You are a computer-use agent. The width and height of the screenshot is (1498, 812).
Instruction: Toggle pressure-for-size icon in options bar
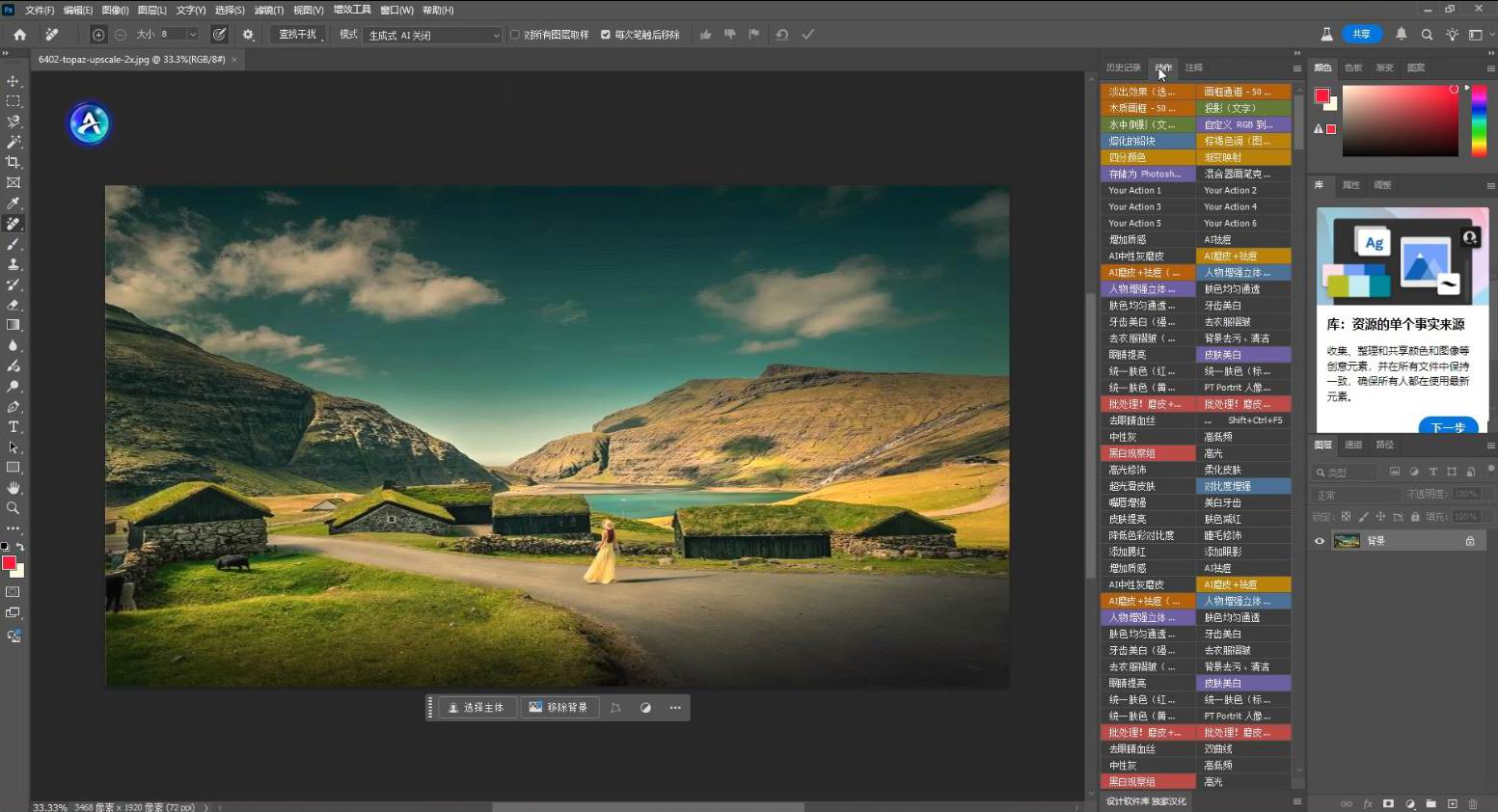pos(220,35)
